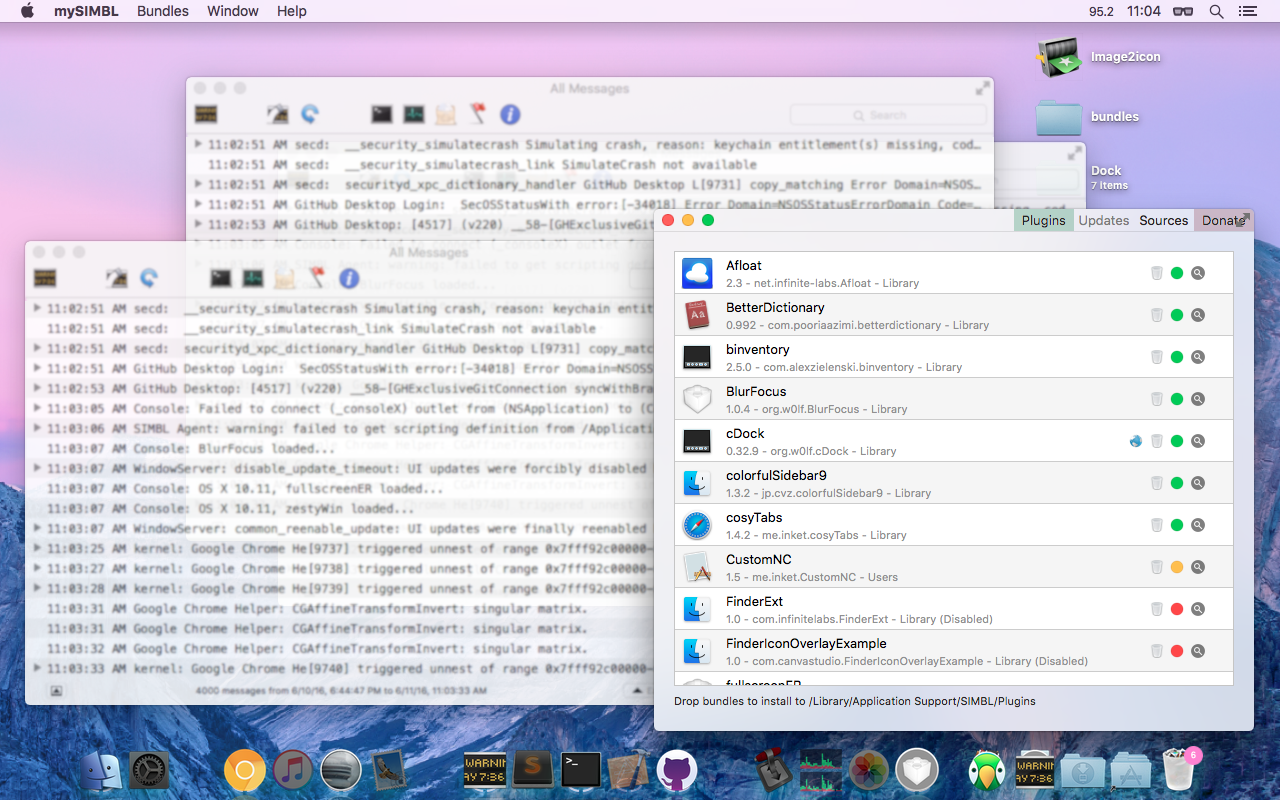Click fullscreen arrows icon of rear Console window
The width and height of the screenshot is (1280, 800).
click(982, 88)
